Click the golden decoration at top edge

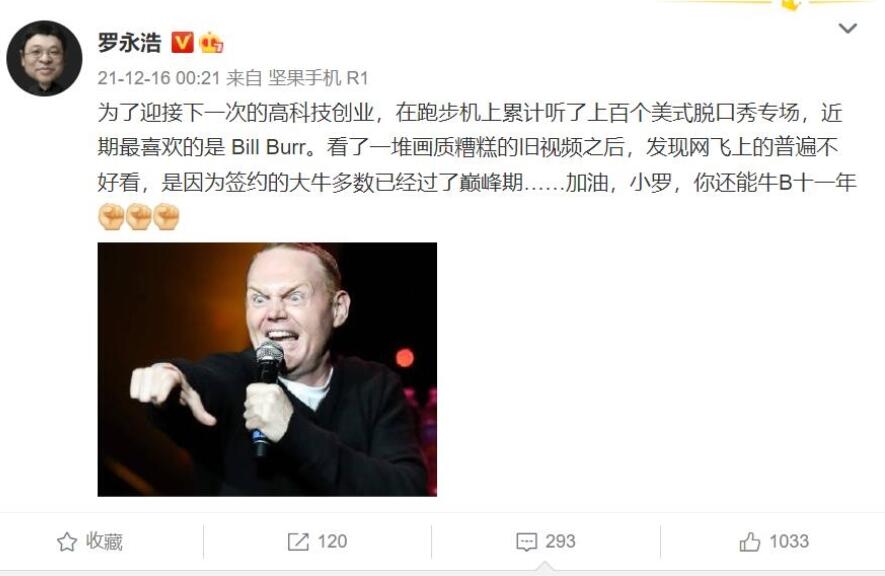[x=790, y=5]
